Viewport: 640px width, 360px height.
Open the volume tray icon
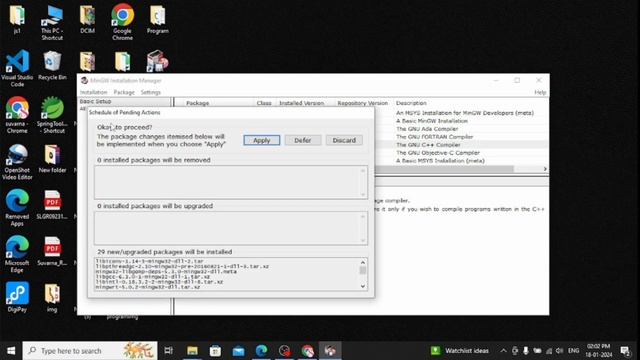tap(560, 351)
